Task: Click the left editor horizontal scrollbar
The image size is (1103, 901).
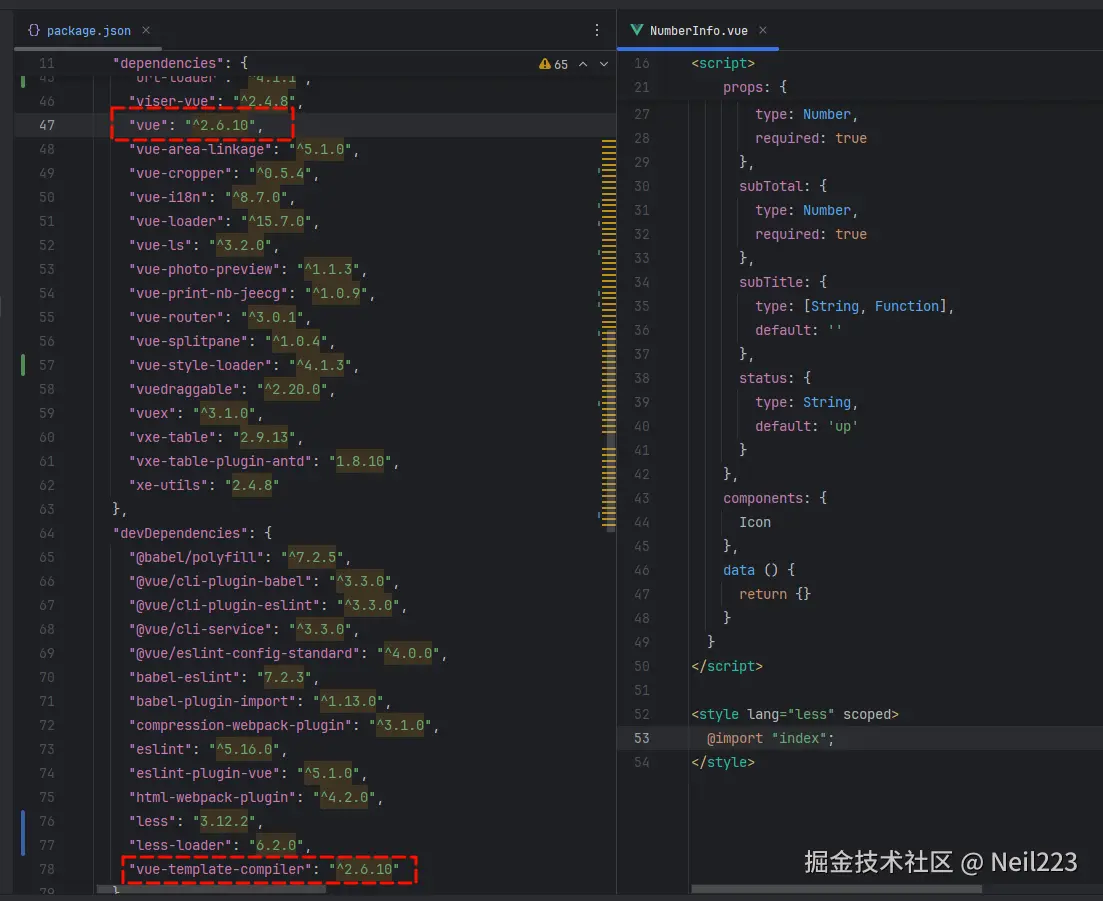Action: 211,889
